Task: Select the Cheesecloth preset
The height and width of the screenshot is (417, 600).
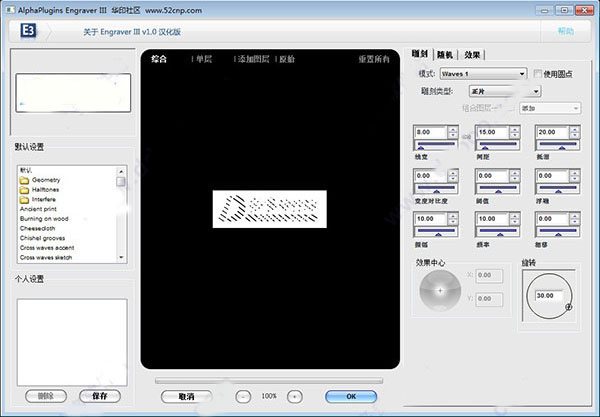Action: 38,228
